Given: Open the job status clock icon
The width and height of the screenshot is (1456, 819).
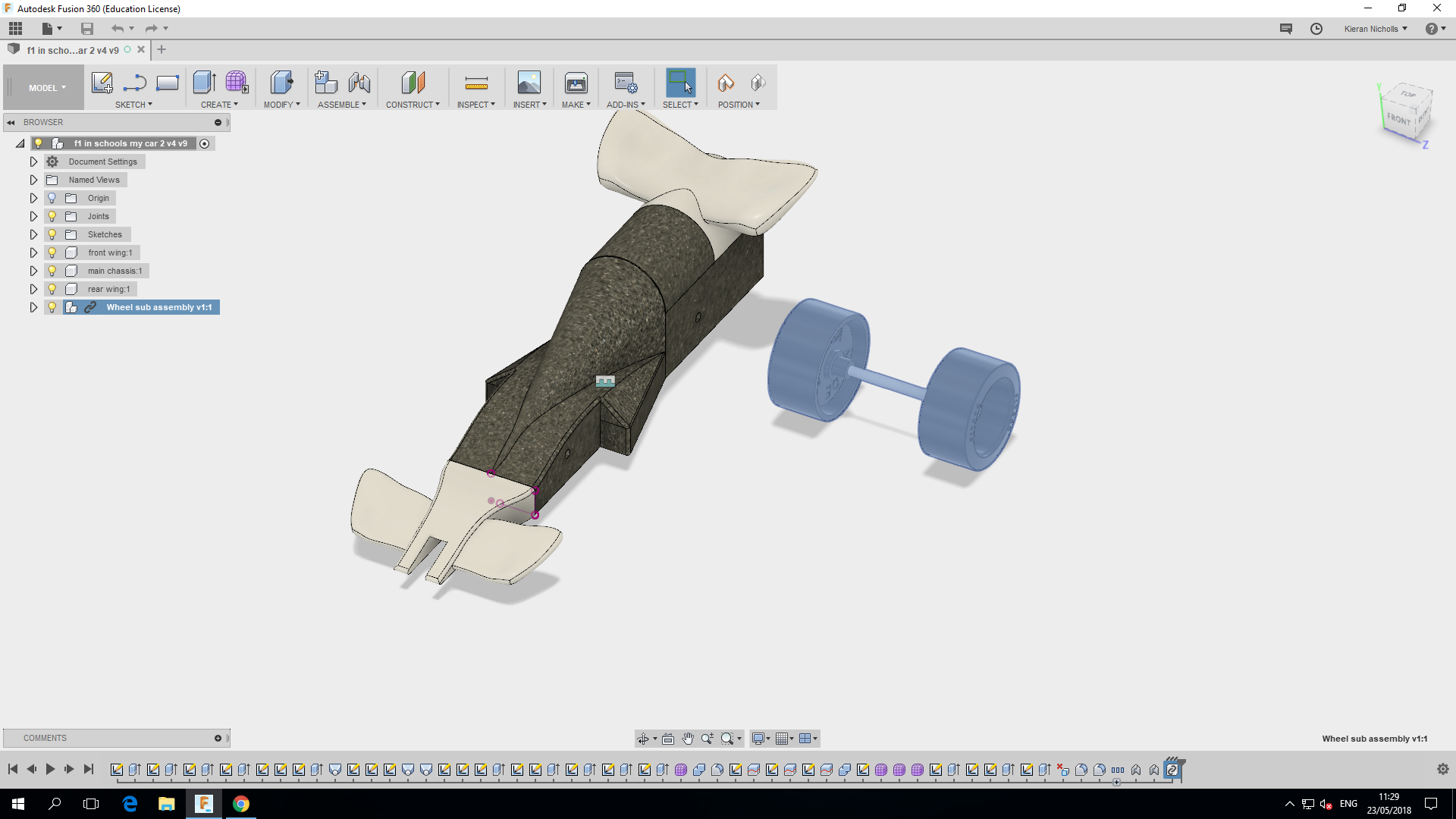Looking at the screenshot, I should (x=1316, y=29).
